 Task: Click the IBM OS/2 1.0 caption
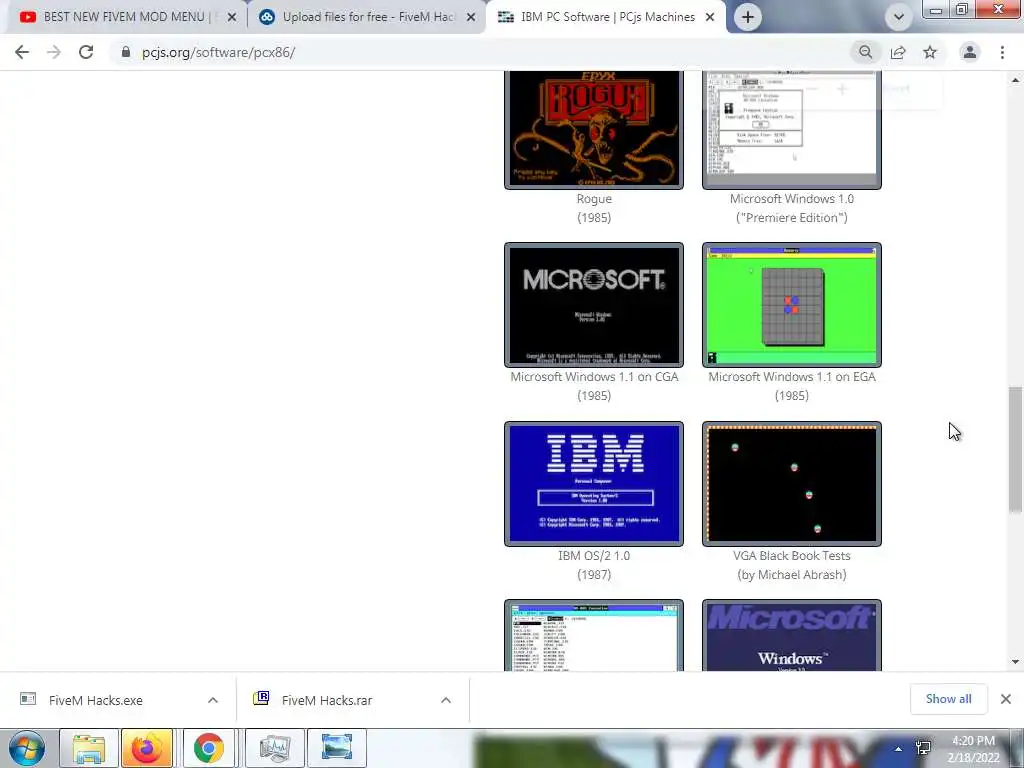coord(594,565)
